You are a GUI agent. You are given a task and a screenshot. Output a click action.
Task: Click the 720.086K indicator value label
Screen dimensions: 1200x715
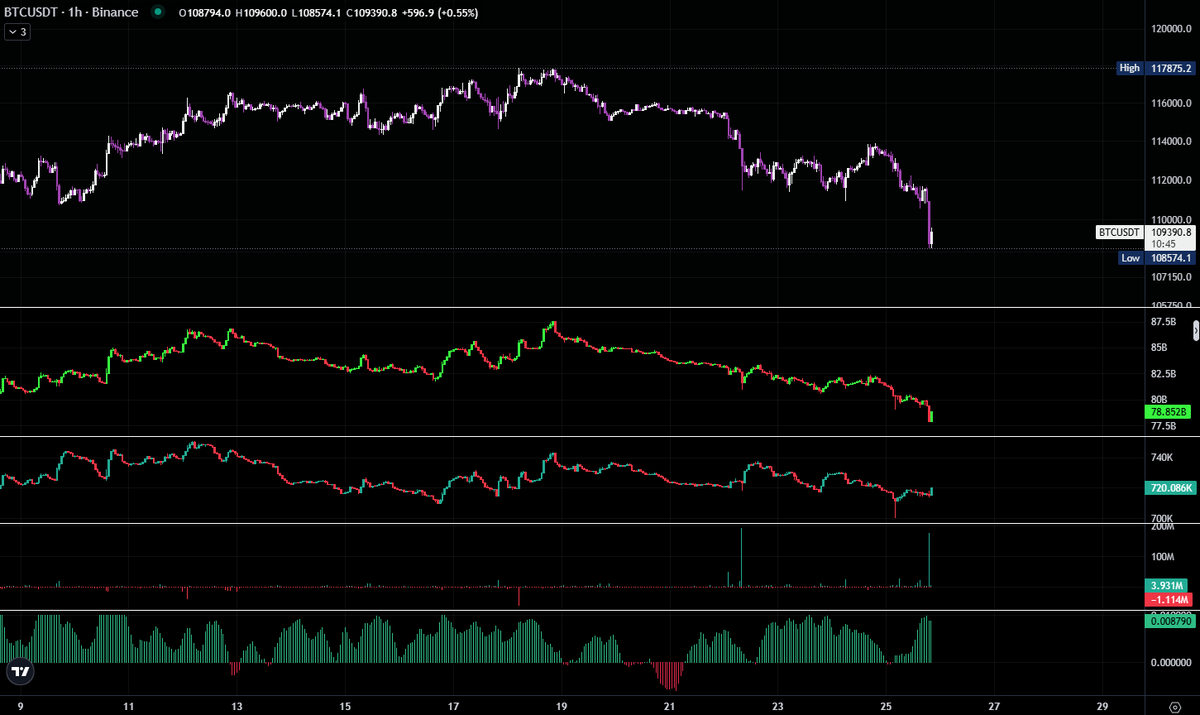point(1168,488)
